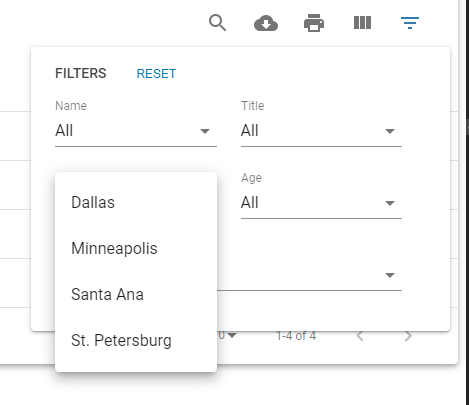This screenshot has height=405, width=469.
Task: Expand the Age filter dropdown
Action: coord(321,203)
